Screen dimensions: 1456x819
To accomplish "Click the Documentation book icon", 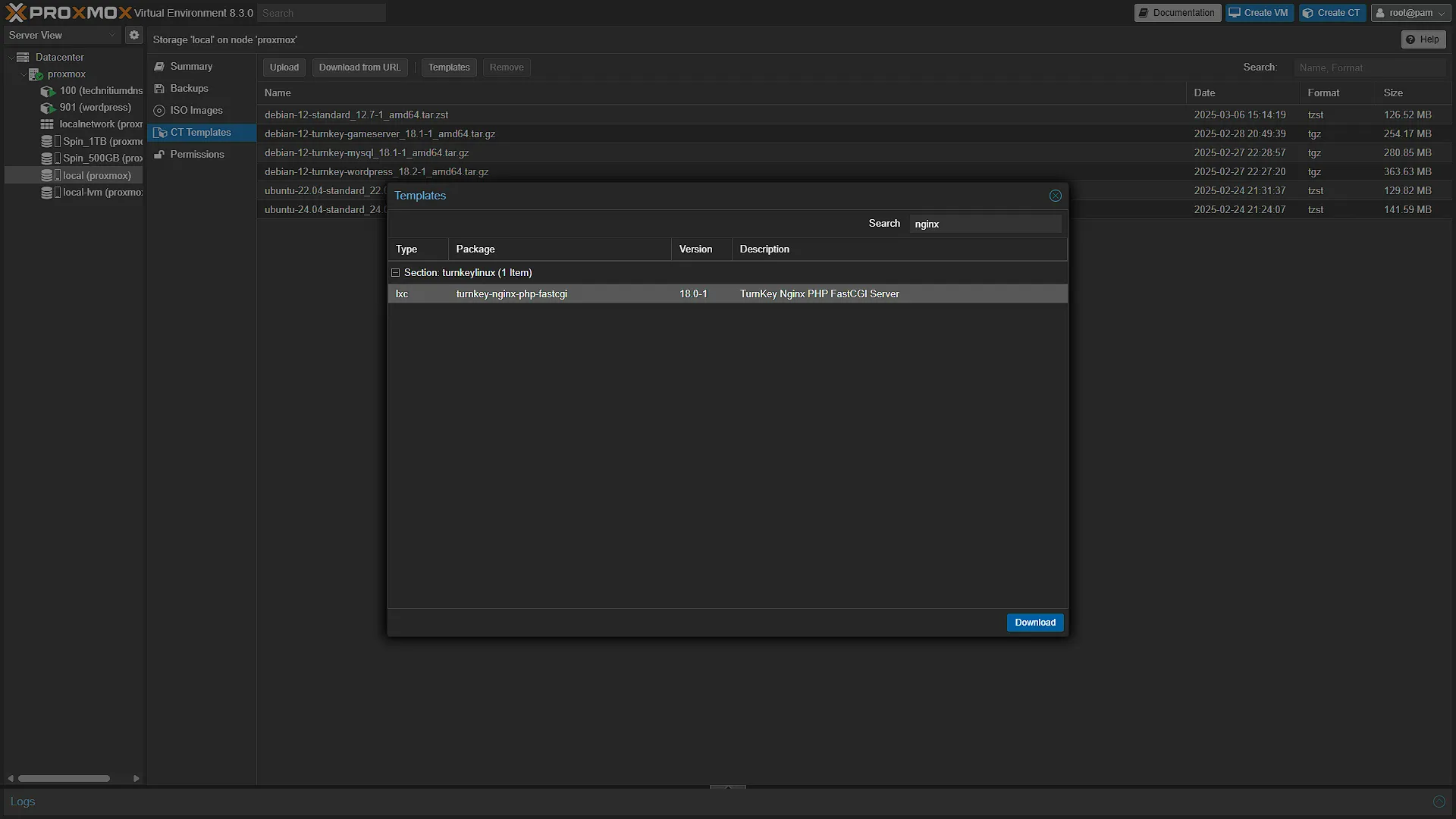I will [1144, 13].
